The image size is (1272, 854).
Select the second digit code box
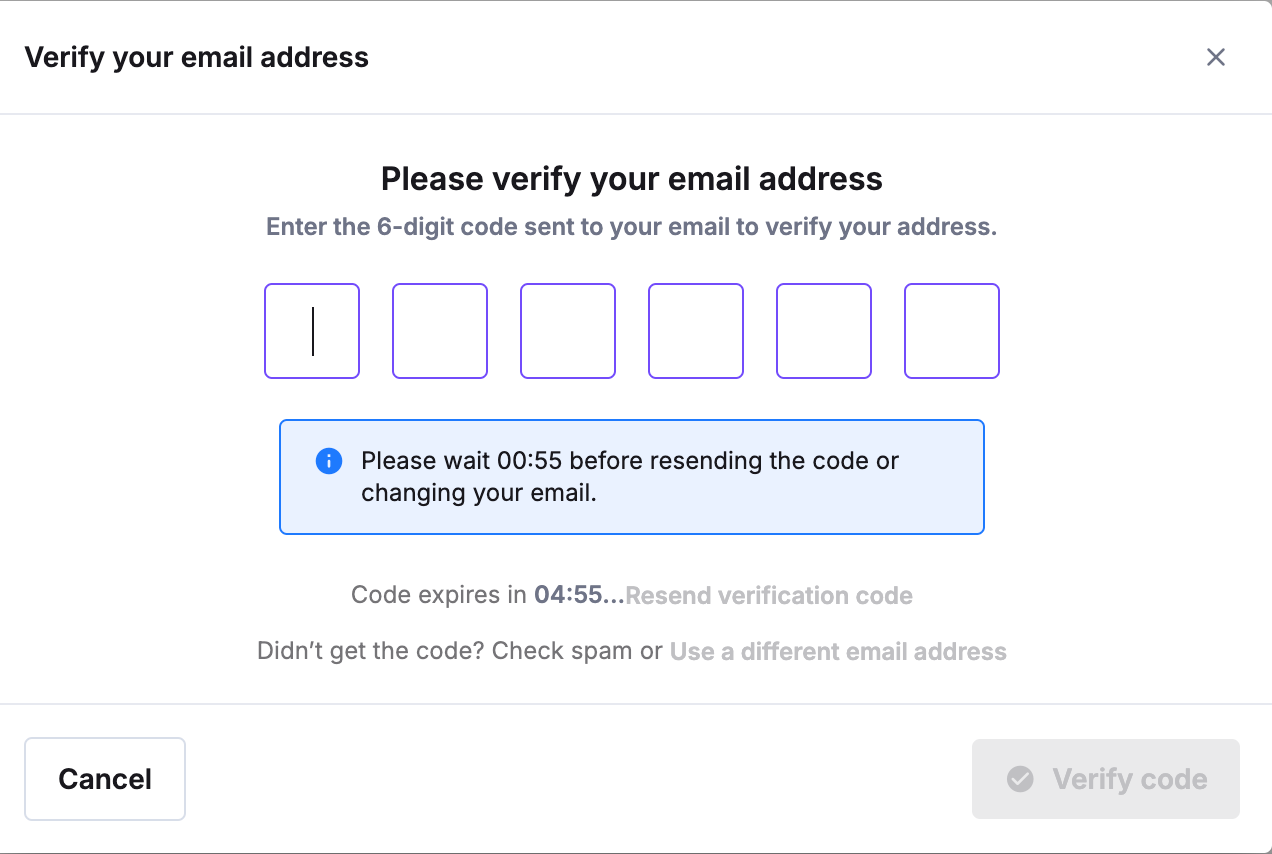click(440, 331)
